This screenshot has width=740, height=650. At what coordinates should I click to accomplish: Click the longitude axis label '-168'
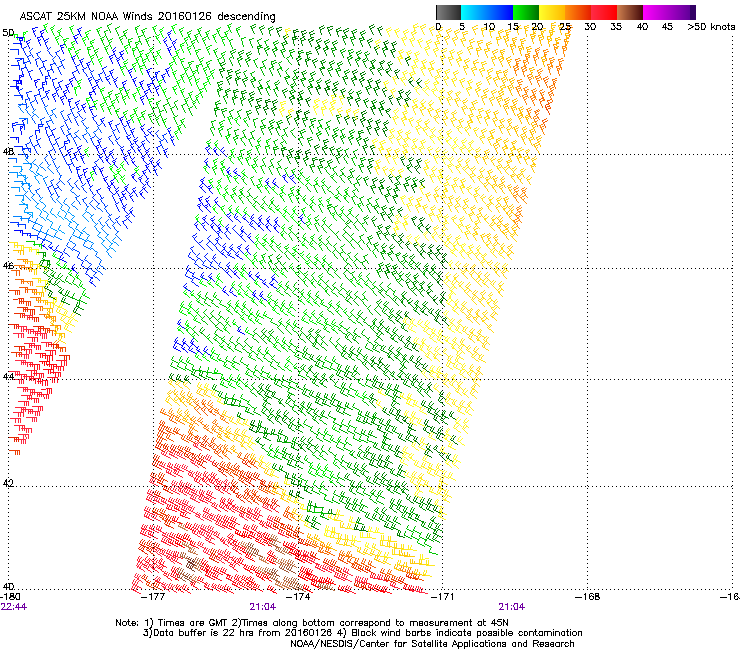pos(588,597)
